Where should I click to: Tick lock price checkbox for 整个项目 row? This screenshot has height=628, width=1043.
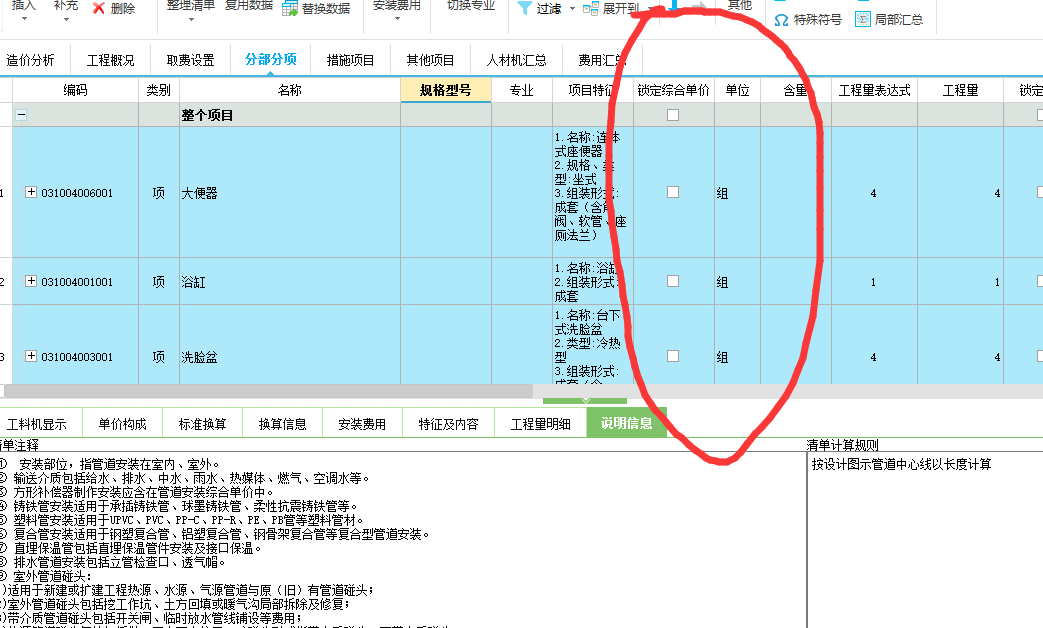point(673,115)
